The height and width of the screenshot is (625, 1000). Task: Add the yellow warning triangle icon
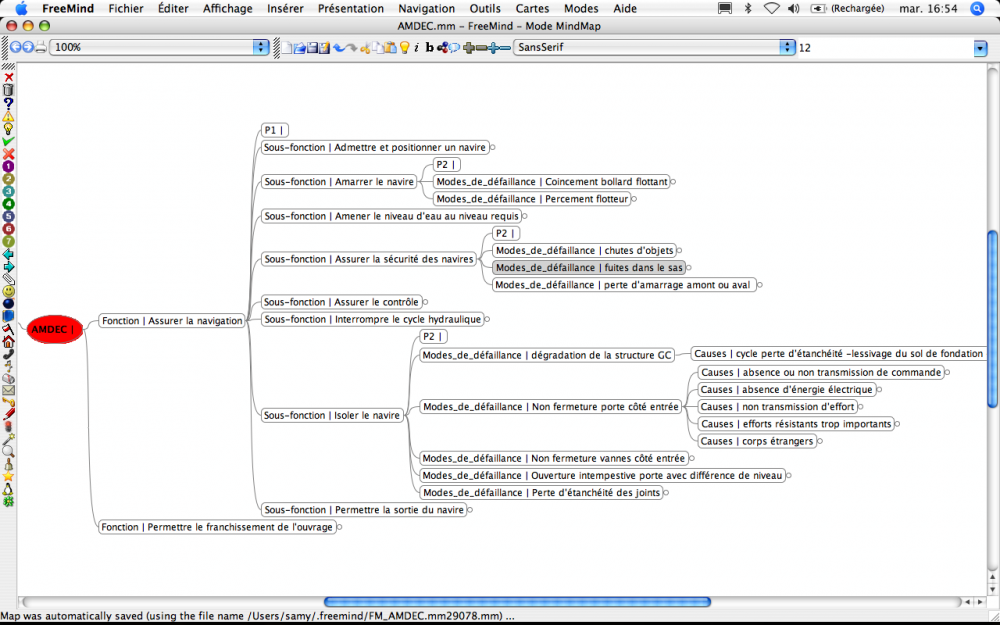[x=8, y=116]
